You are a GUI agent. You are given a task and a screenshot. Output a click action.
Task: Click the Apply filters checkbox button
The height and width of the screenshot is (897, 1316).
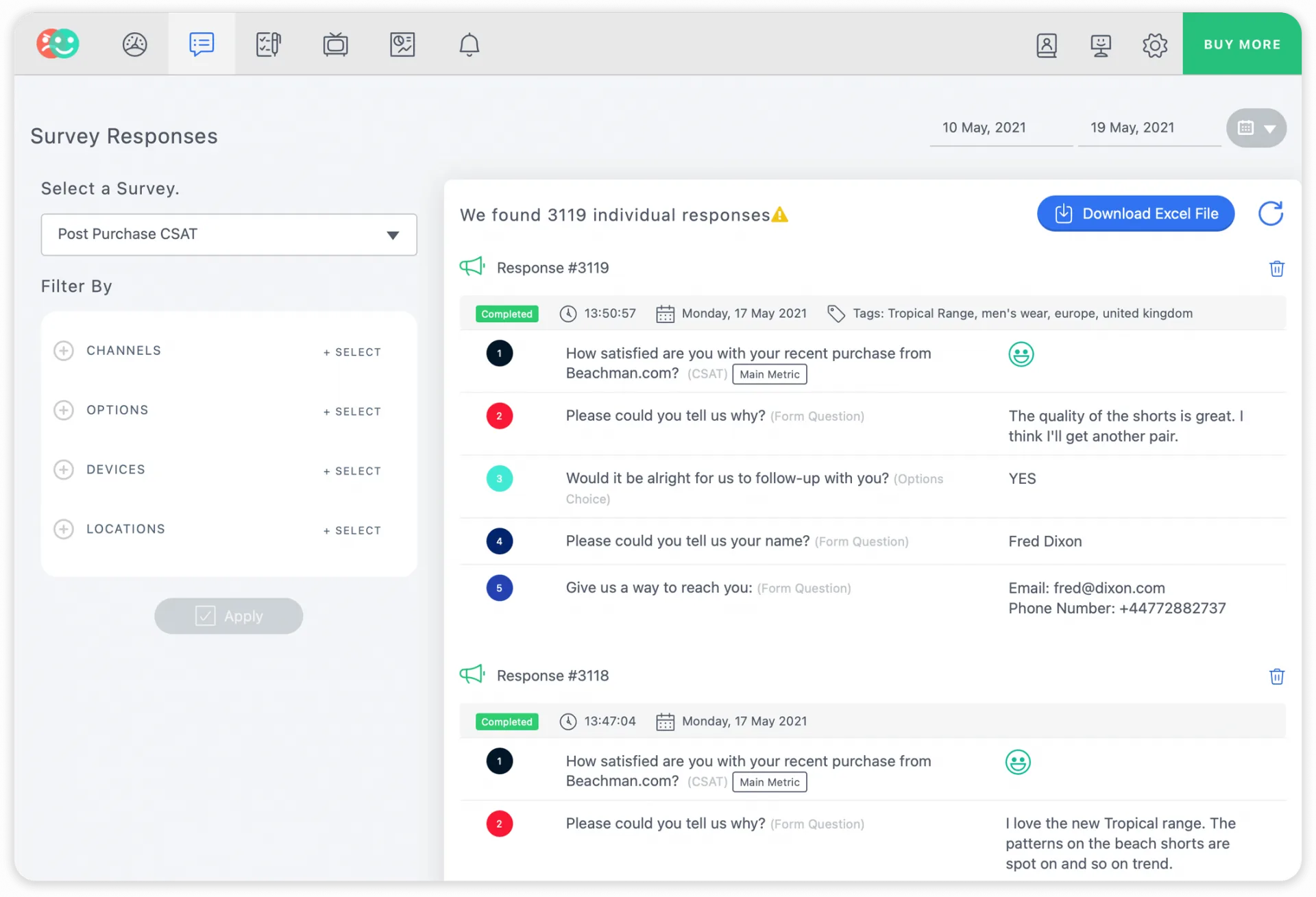coord(228,616)
